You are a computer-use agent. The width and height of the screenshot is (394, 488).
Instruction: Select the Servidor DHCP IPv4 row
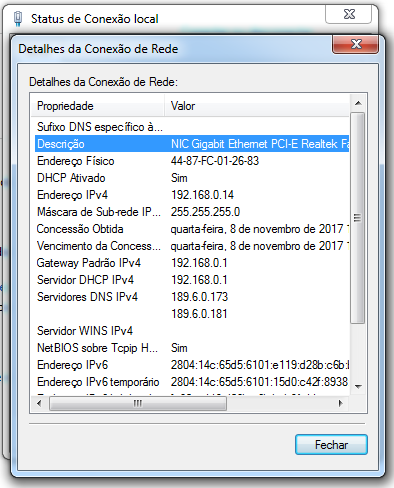point(192,280)
